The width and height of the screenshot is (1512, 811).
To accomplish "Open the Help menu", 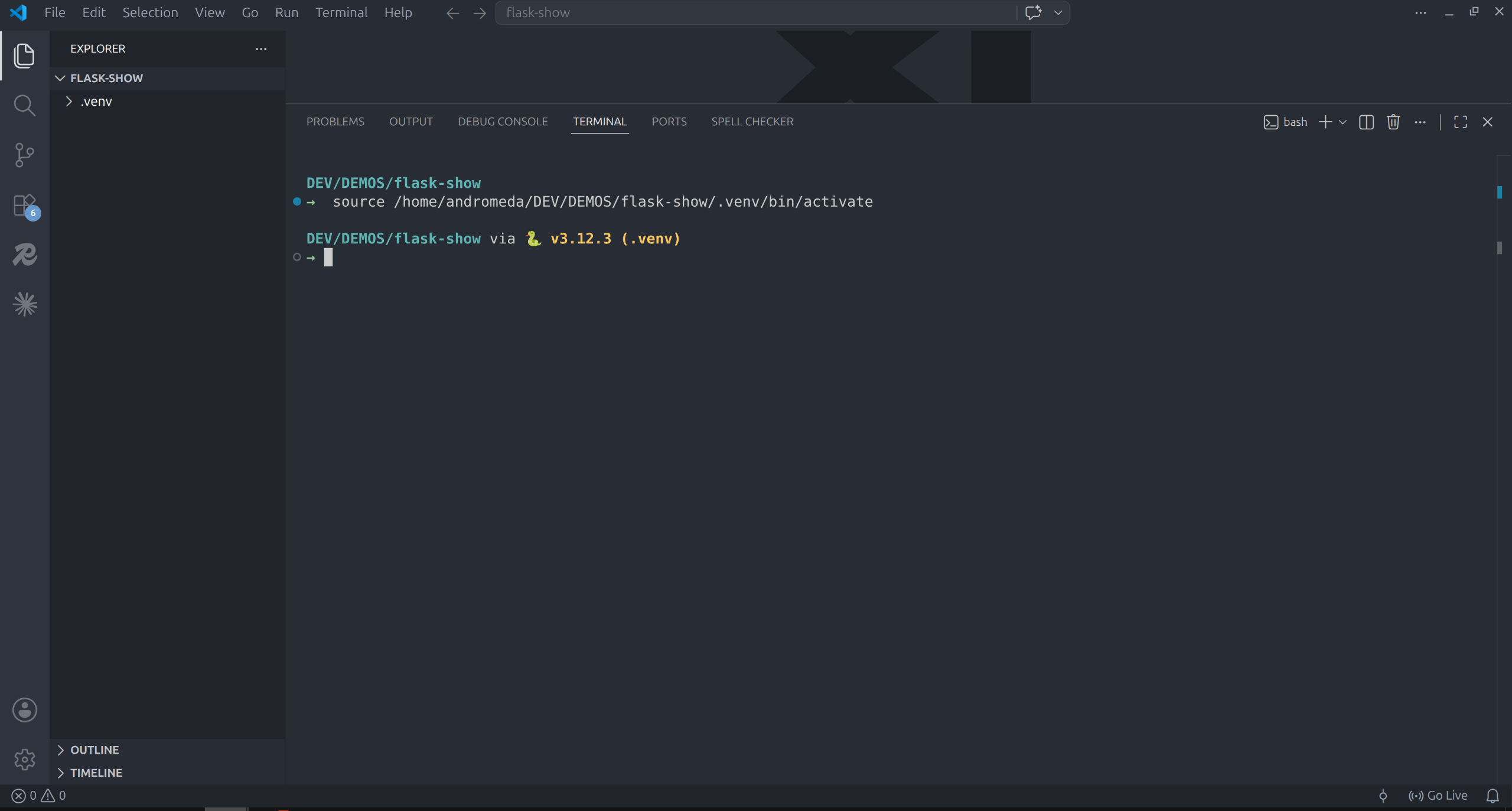I will tap(398, 12).
